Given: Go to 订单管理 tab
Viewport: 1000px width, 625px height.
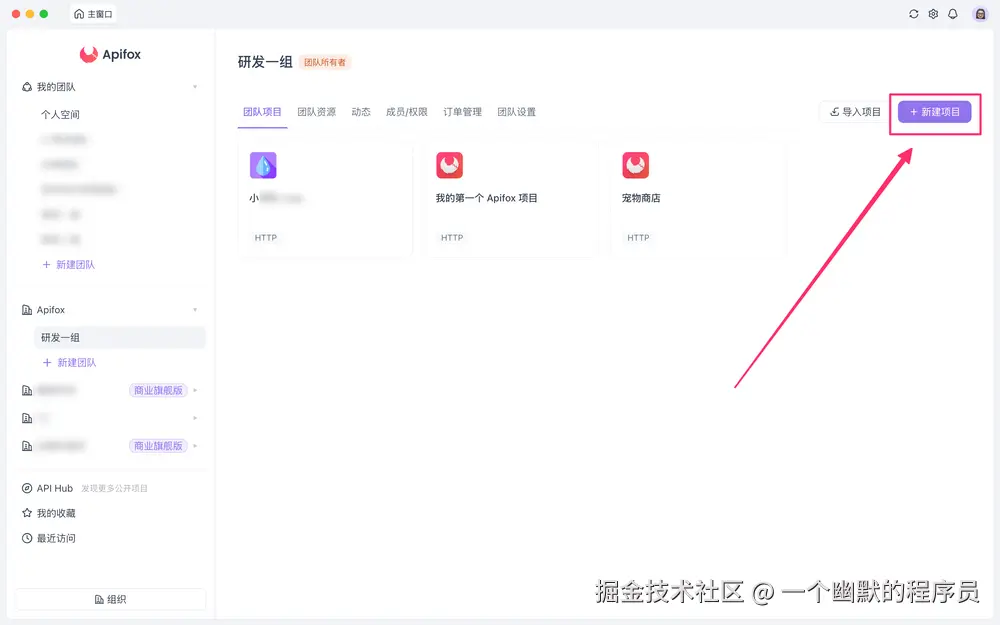Looking at the screenshot, I should click(462, 112).
